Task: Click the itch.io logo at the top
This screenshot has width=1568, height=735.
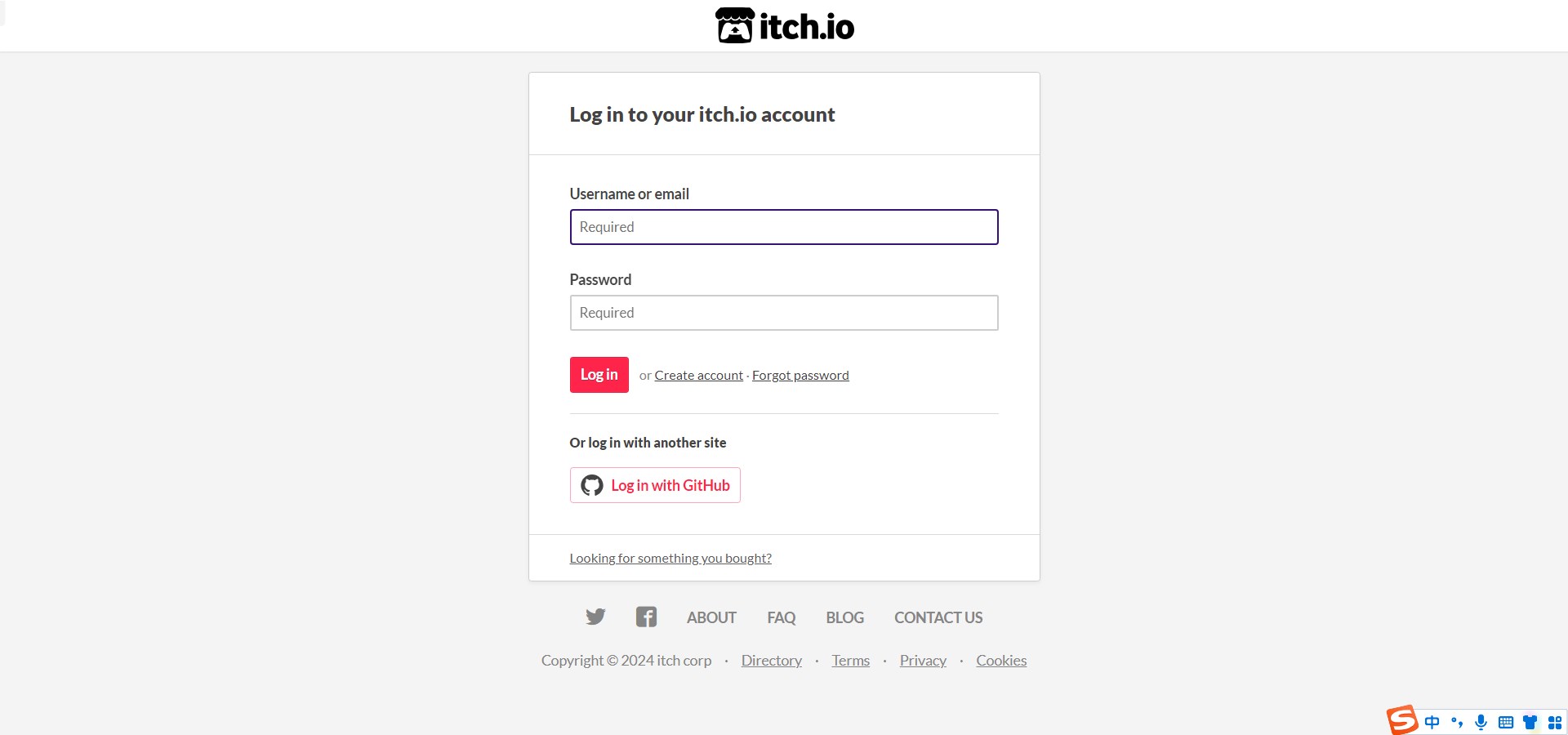Action: 783,24
